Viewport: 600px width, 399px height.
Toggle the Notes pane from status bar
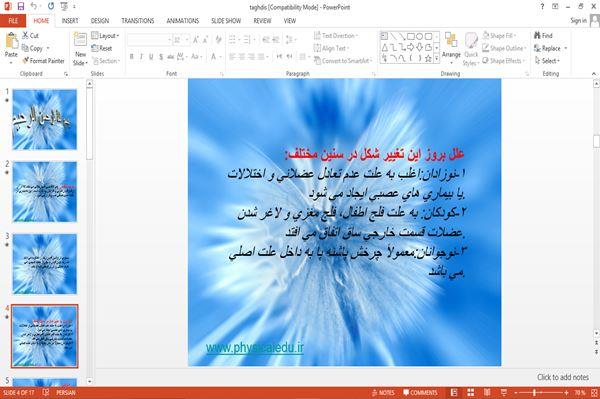(x=383, y=392)
